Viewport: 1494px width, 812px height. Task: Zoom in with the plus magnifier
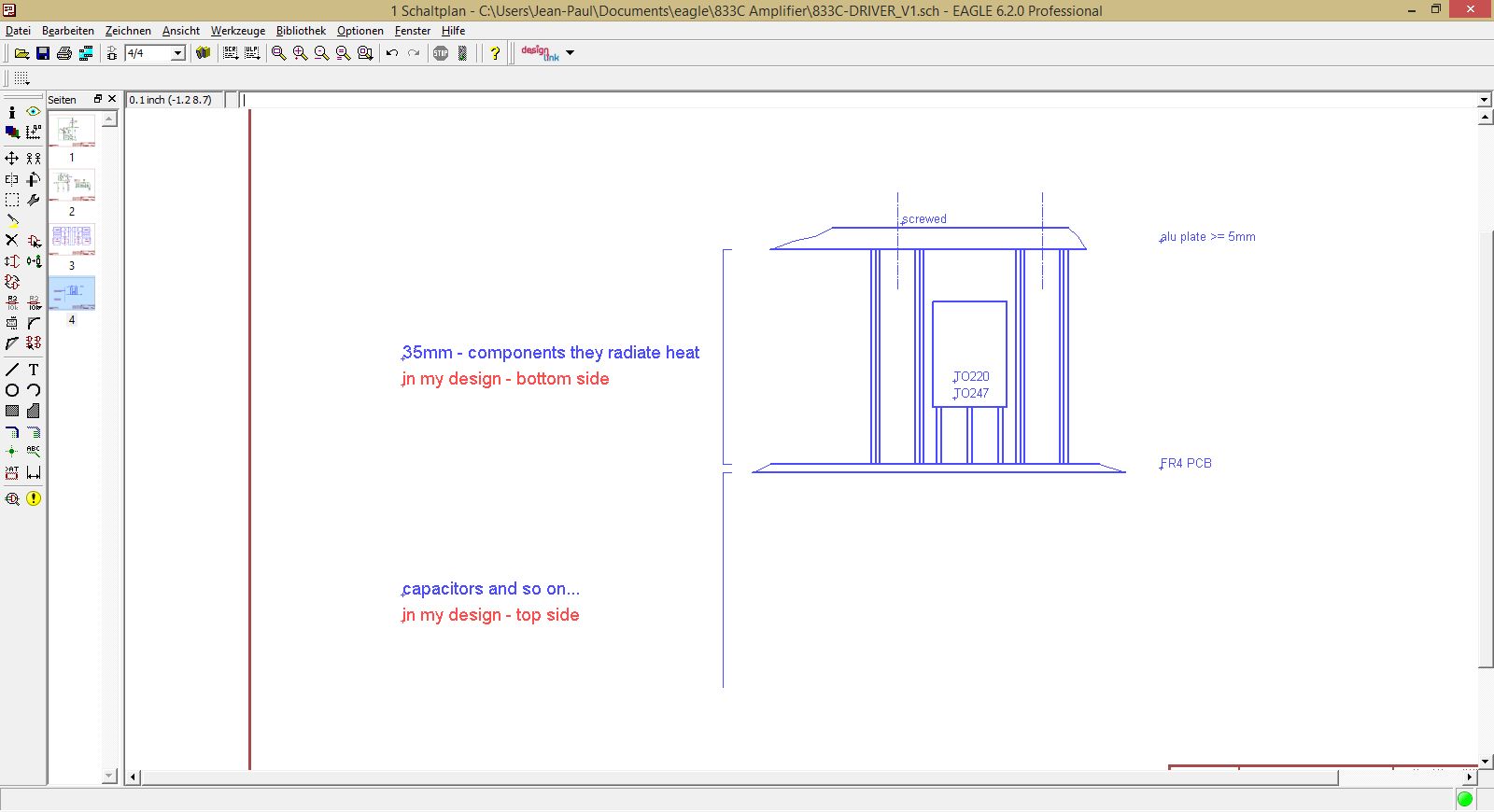click(300, 53)
